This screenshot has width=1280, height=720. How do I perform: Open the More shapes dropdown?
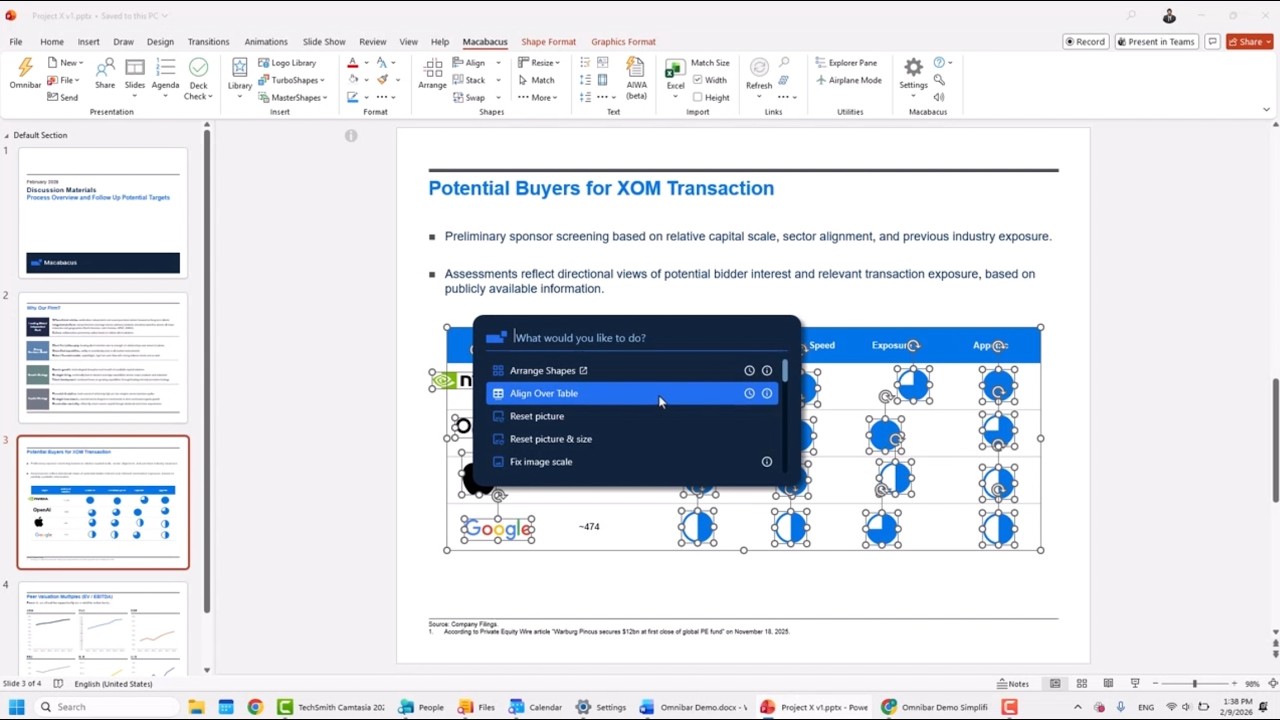tap(538, 97)
